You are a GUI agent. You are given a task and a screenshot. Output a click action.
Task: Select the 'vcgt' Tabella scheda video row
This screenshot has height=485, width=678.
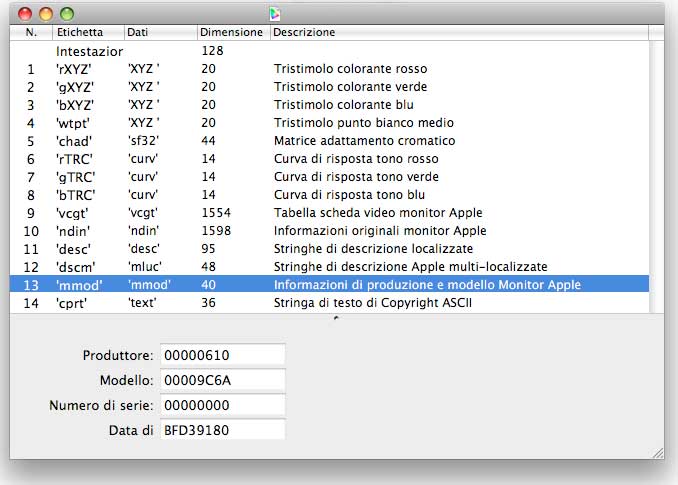point(300,213)
